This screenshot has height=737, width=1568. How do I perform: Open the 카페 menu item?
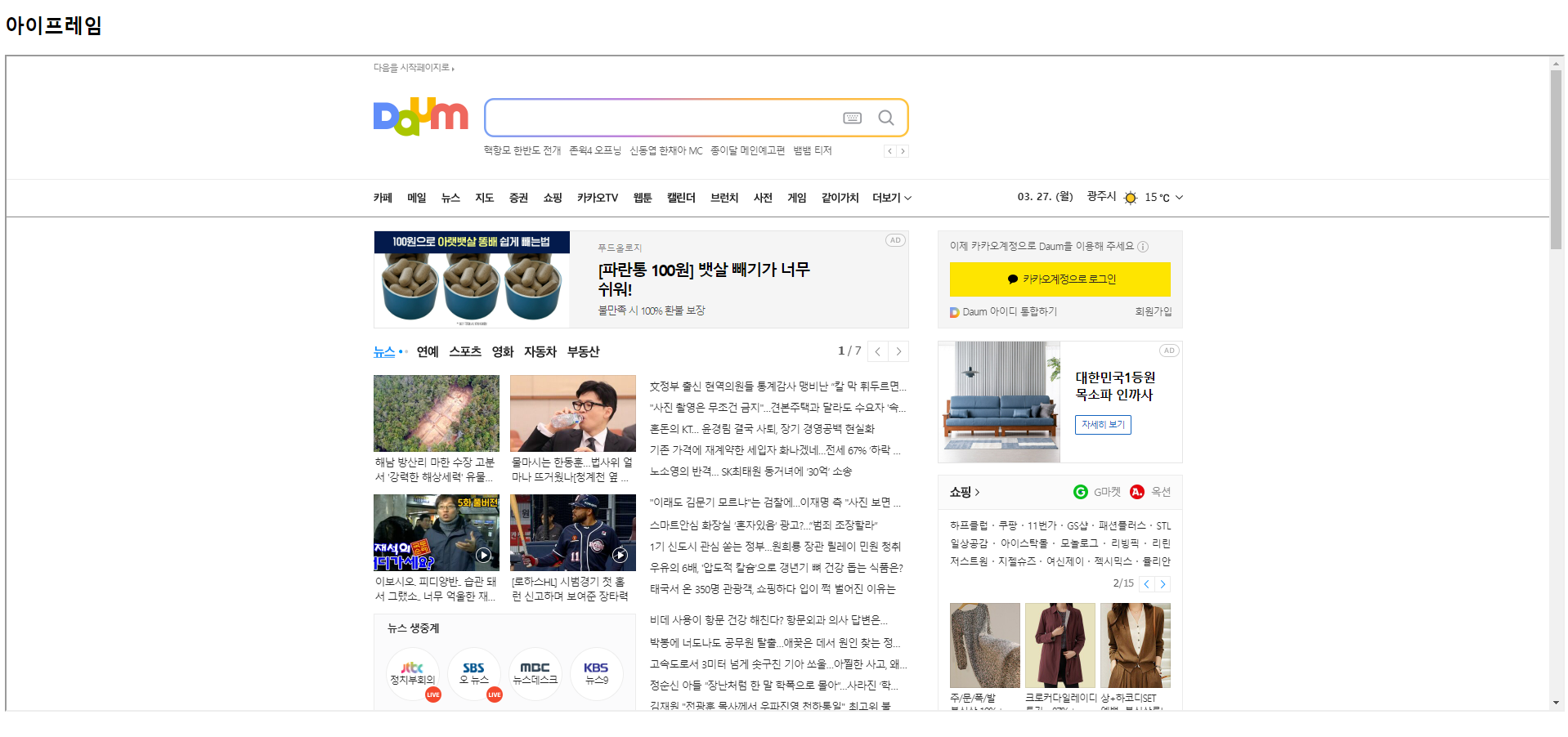(x=383, y=198)
